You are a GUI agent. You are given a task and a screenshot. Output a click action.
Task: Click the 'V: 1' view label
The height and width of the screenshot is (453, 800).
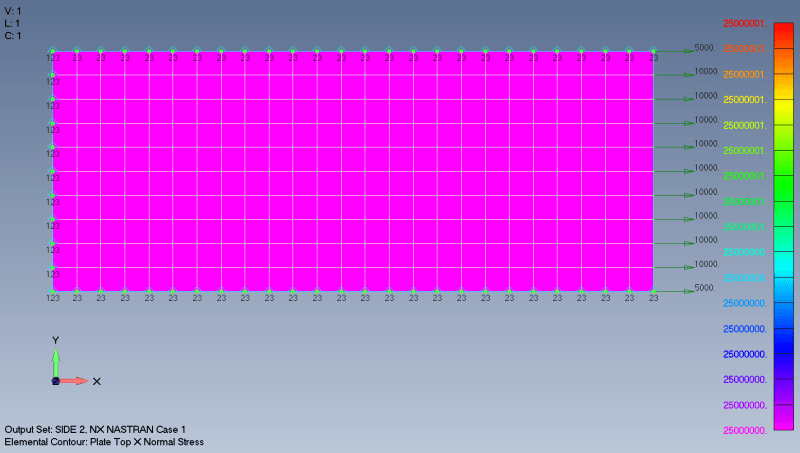tap(13, 11)
